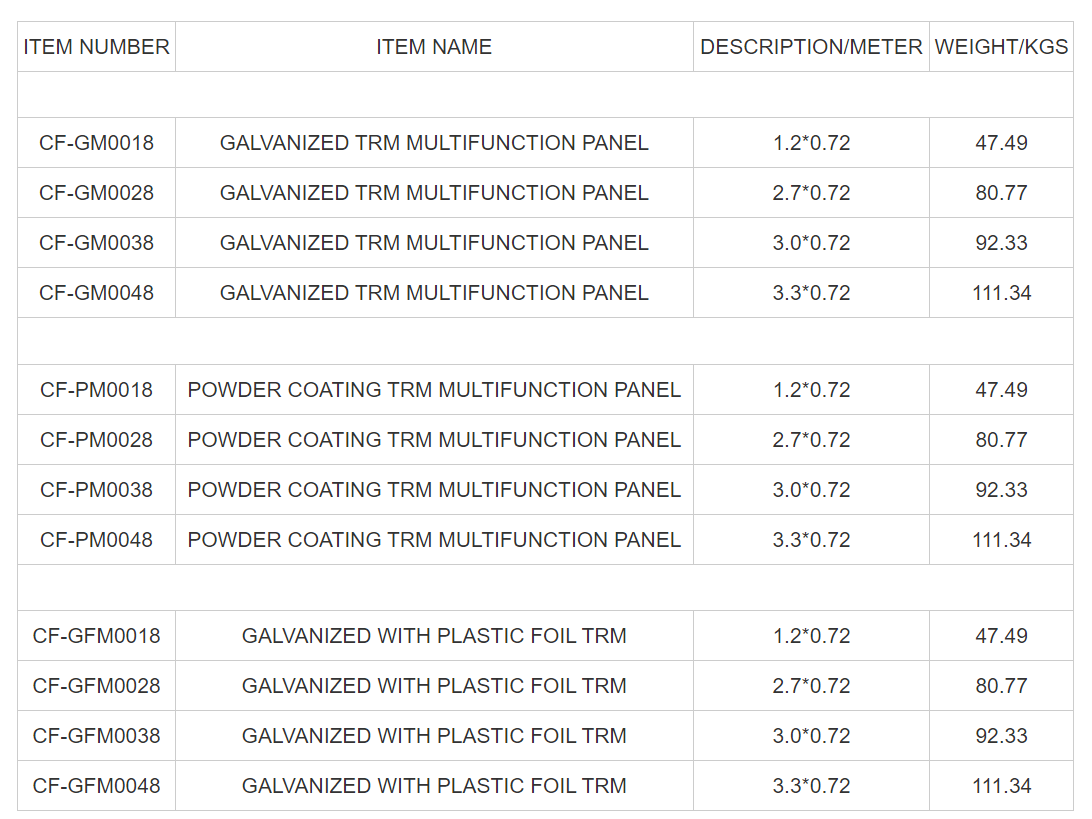Click item number CF-GFM0018
The width and height of the screenshot is (1092, 819).
[x=97, y=636]
